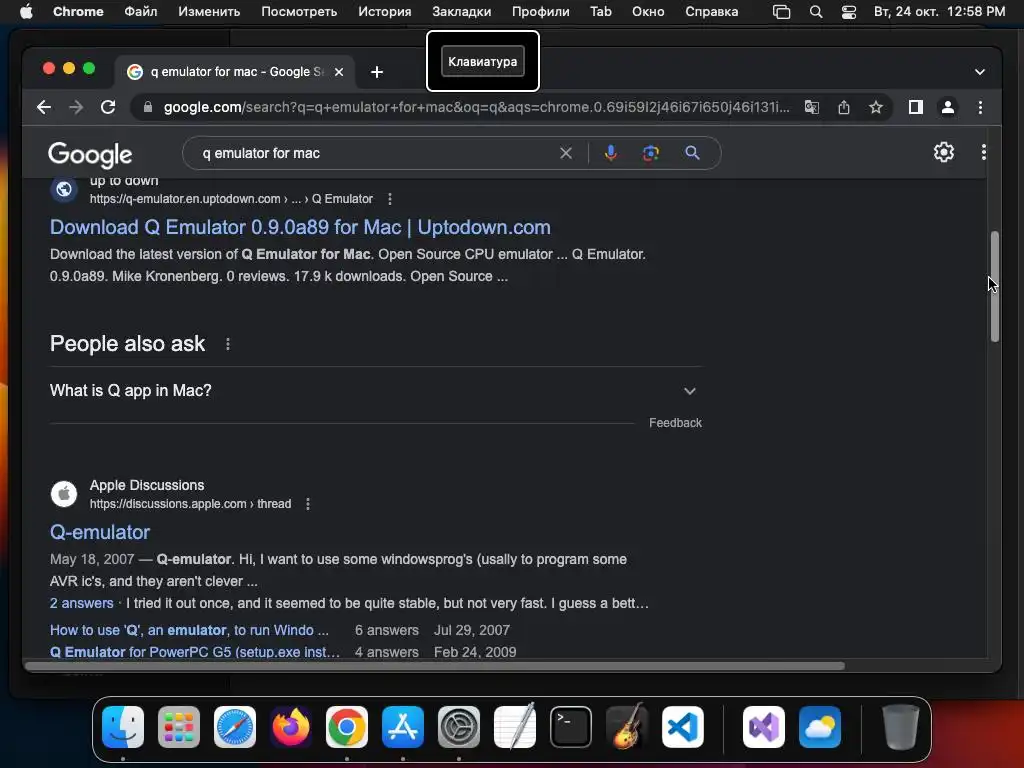
Task: Open the Профили menu
Action: click(540, 12)
